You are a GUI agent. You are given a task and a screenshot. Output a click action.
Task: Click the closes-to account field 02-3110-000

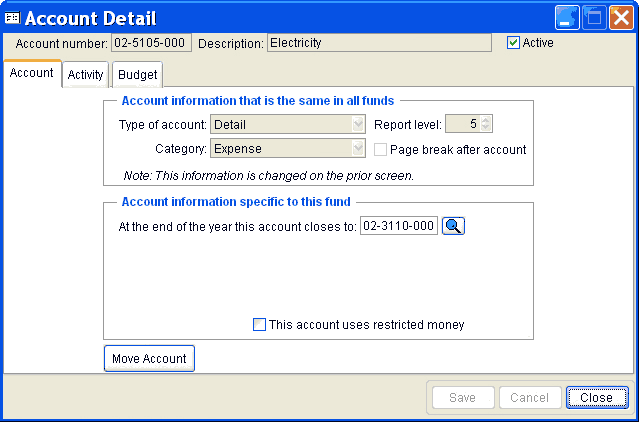[399, 226]
